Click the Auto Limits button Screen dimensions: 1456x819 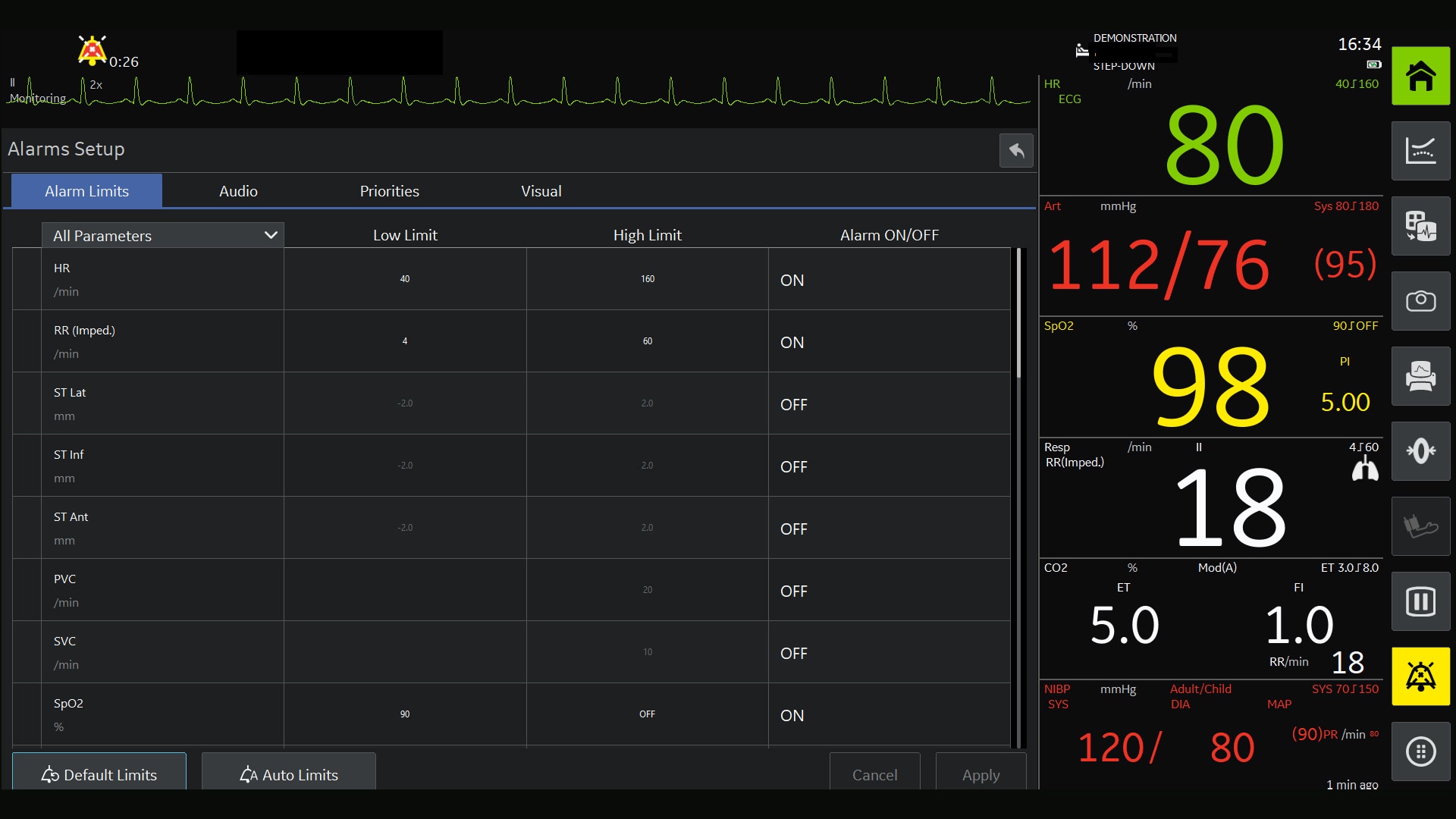click(x=289, y=773)
